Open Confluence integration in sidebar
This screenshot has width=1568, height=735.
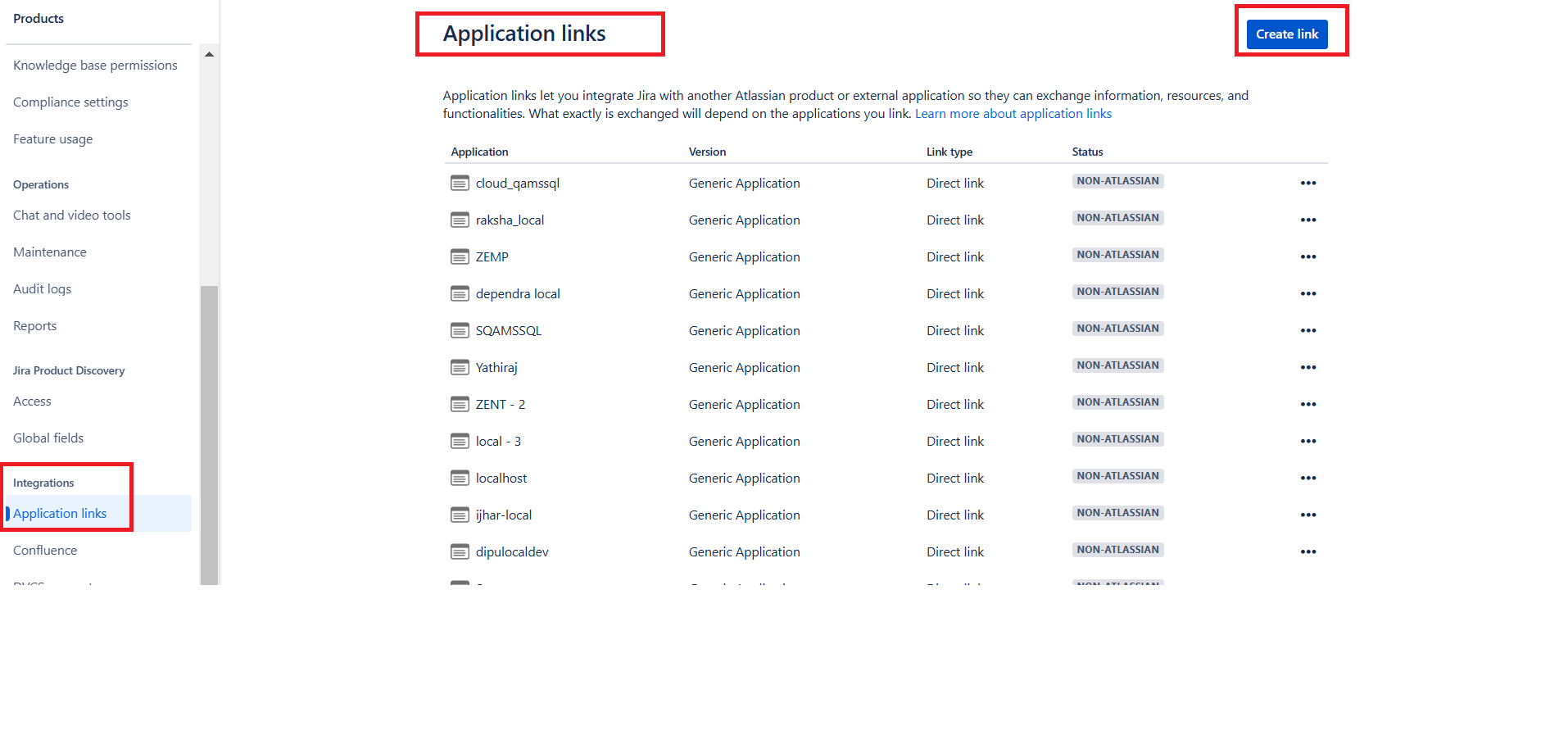pyautogui.click(x=45, y=551)
